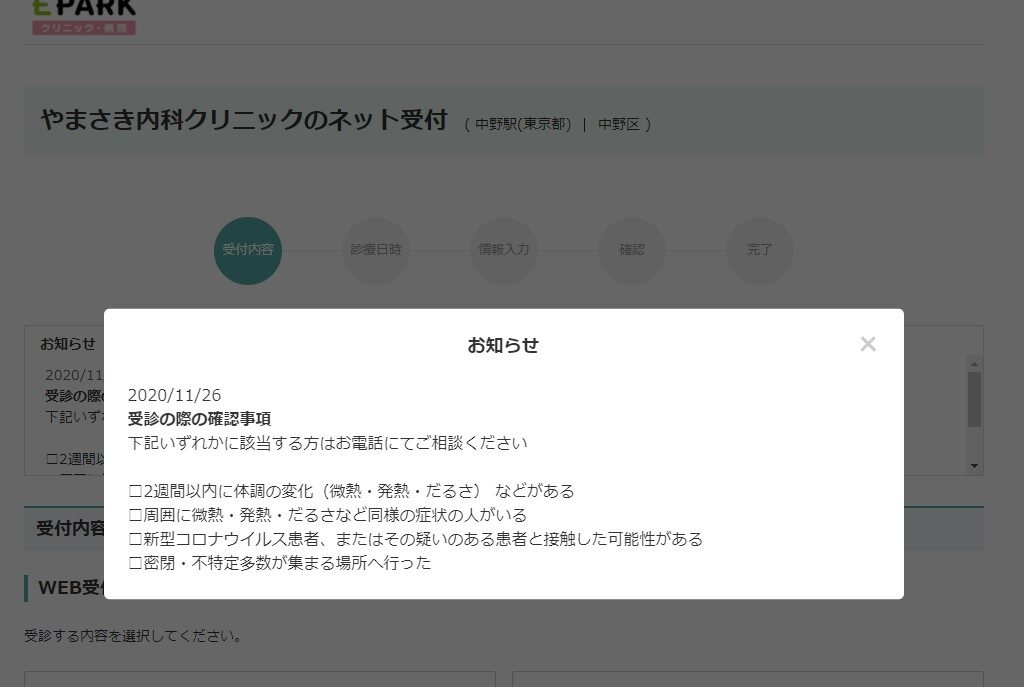Select the 受付内容 step circle

(x=248, y=250)
